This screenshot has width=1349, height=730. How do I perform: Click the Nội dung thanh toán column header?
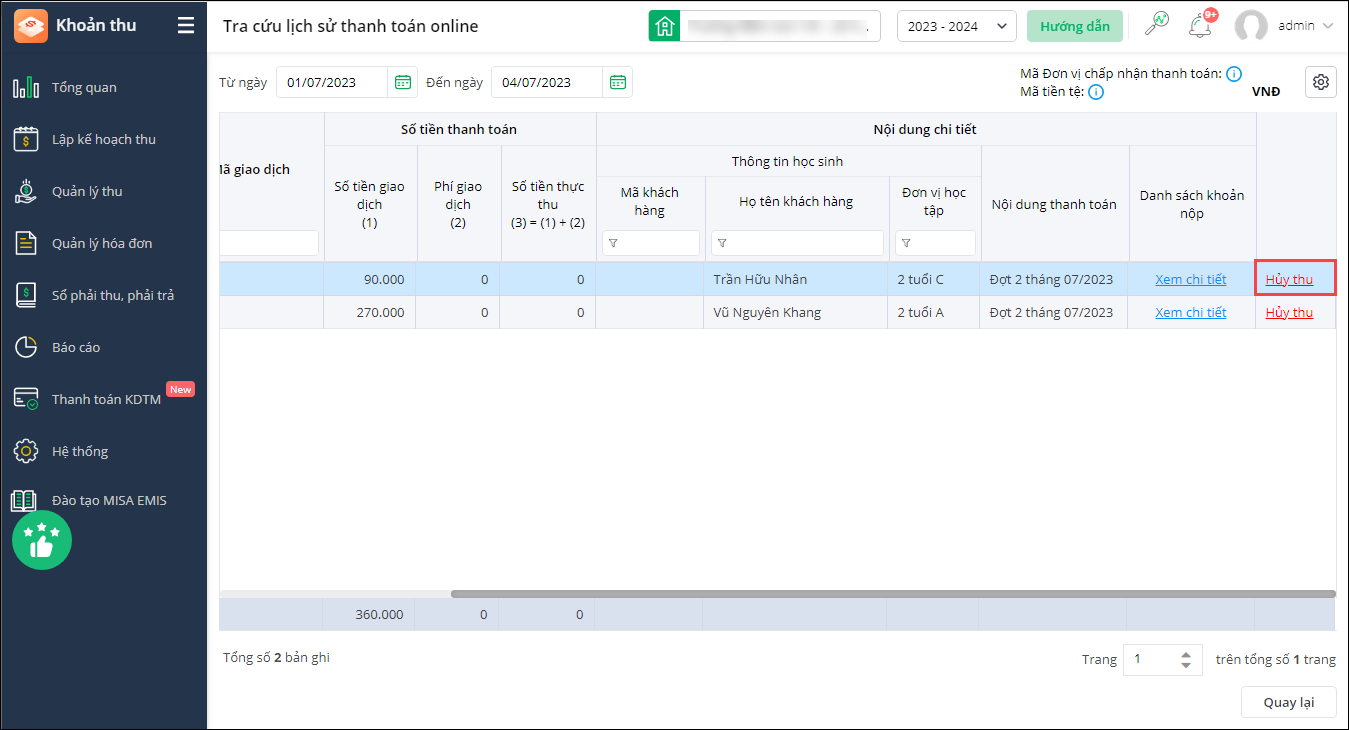(x=1054, y=204)
